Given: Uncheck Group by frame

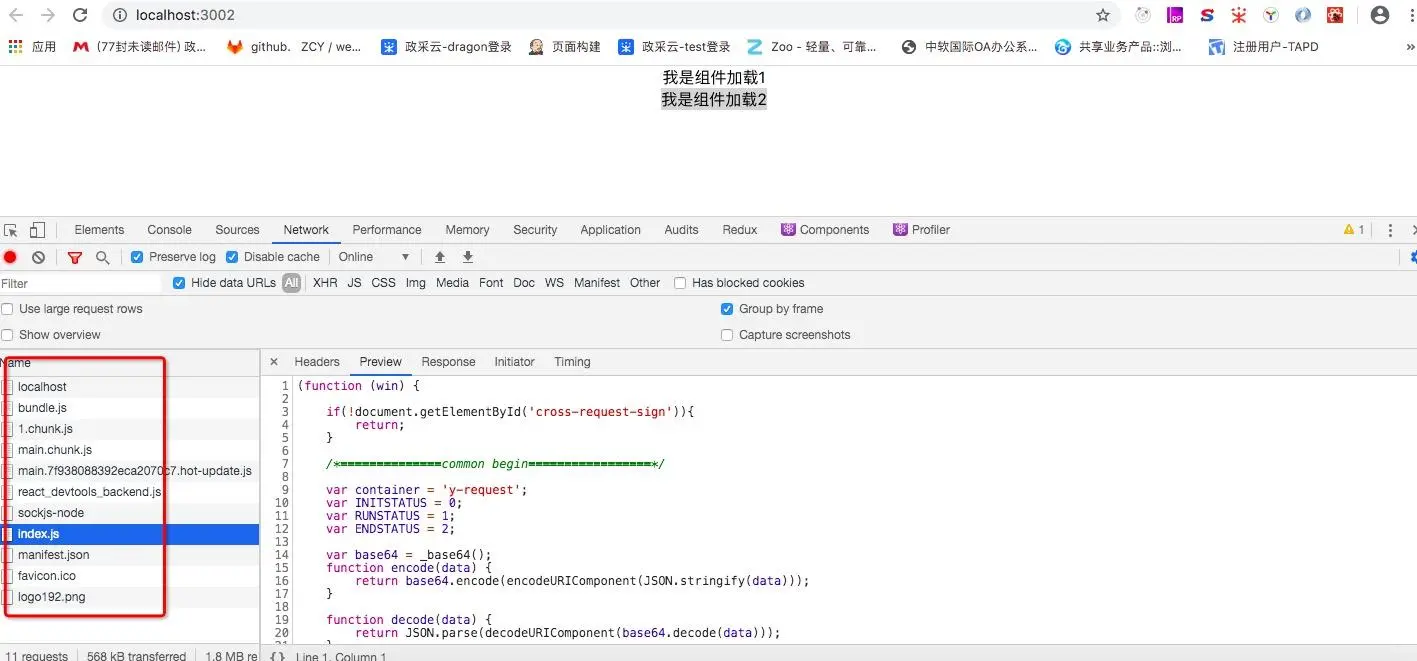Looking at the screenshot, I should (727, 309).
